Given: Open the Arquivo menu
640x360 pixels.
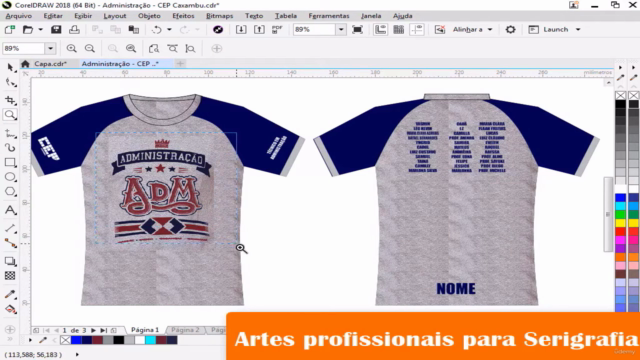Looking at the screenshot, I should [x=19, y=16].
